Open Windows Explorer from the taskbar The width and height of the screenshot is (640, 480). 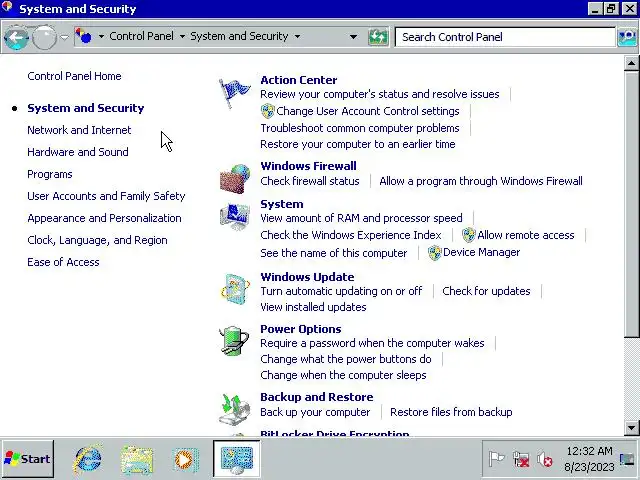(x=137, y=460)
